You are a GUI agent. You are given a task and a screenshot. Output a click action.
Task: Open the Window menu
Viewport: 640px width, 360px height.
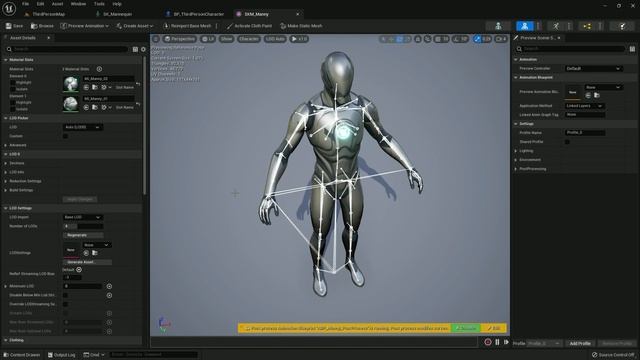point(78,4)
